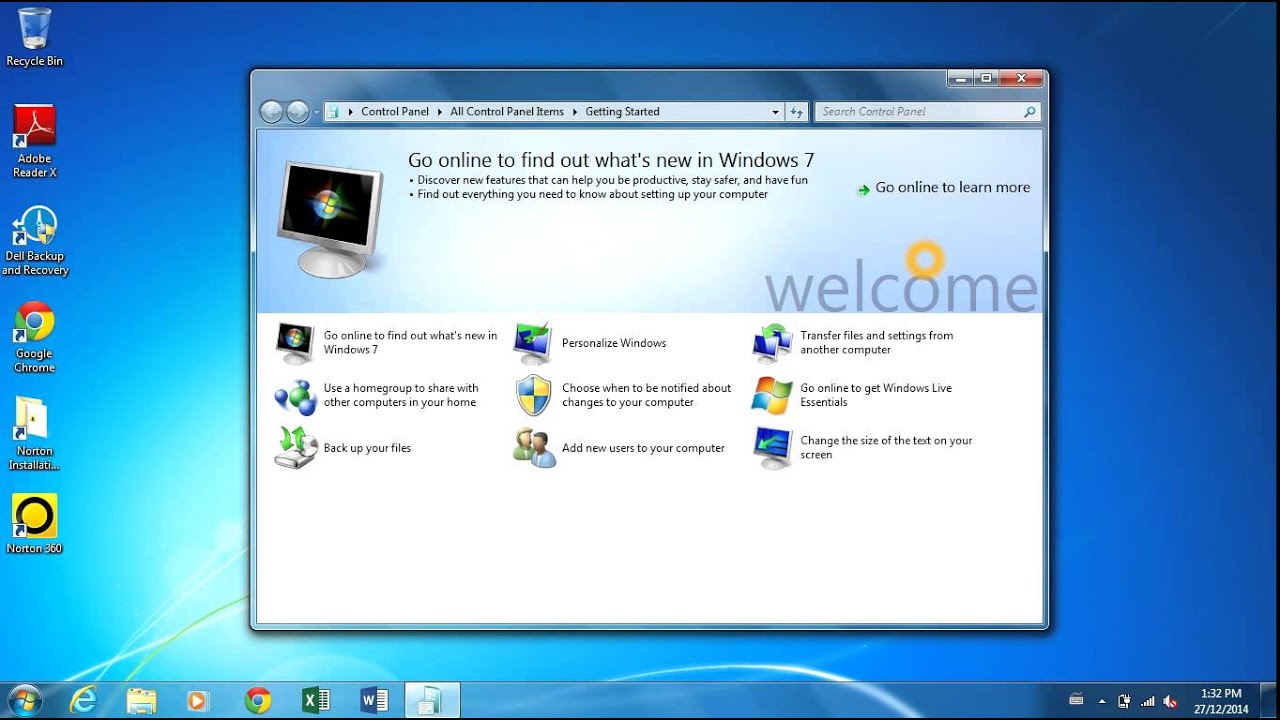Show hidden tray icons arrow
The width and height of the screenshot is (1280, 720).
click(x=1102, y=701)
